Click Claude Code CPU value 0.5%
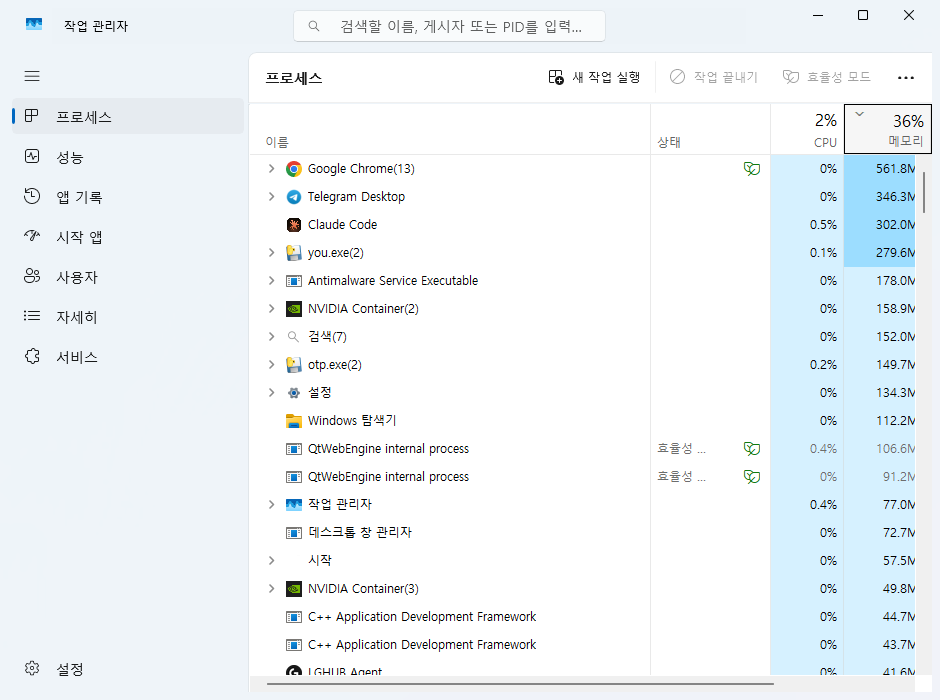The width and height of the screenshot is (940, 700). pyautogui.click(x=823, y=225)
